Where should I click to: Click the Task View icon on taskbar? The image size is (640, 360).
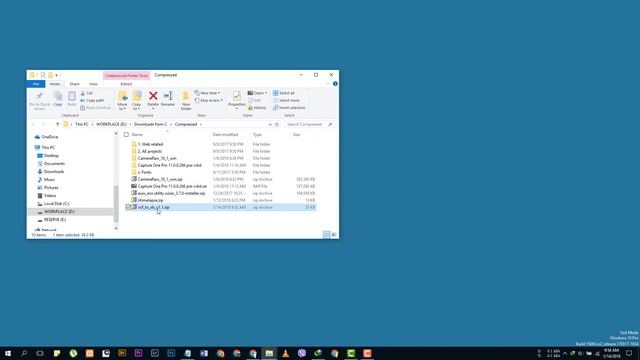coord(40,353)
